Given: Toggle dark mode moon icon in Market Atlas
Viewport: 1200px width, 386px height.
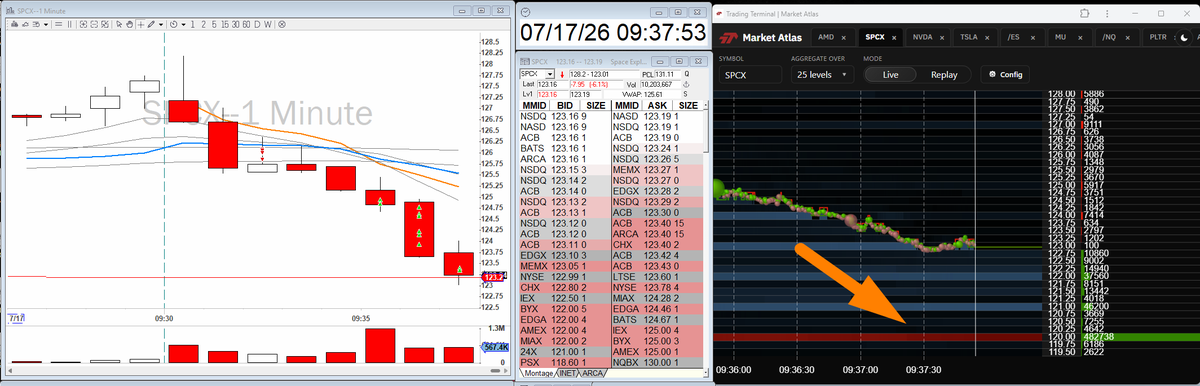Looking at the screenshot, I should 1184,38.
